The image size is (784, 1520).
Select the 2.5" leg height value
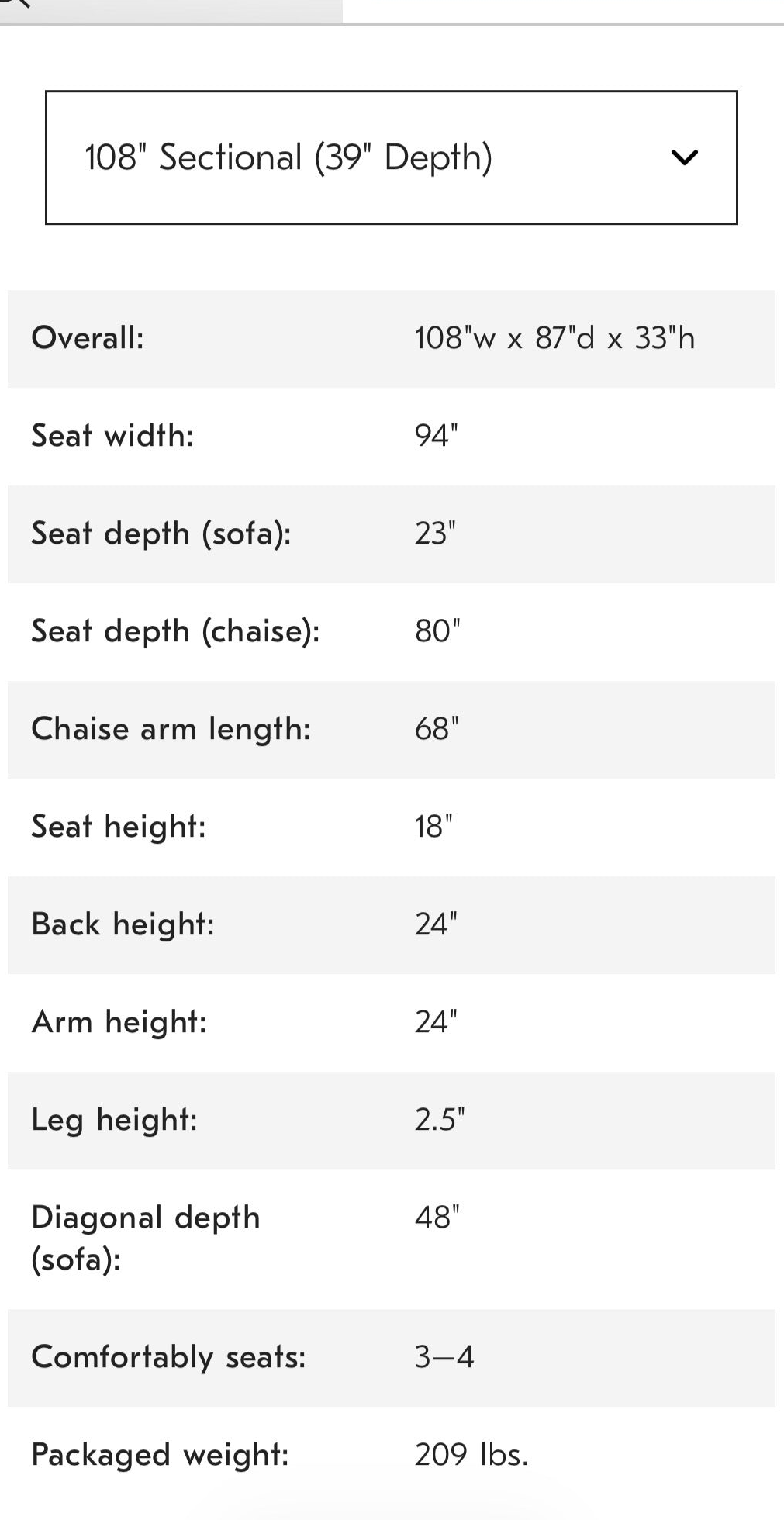coord(440,1120)
